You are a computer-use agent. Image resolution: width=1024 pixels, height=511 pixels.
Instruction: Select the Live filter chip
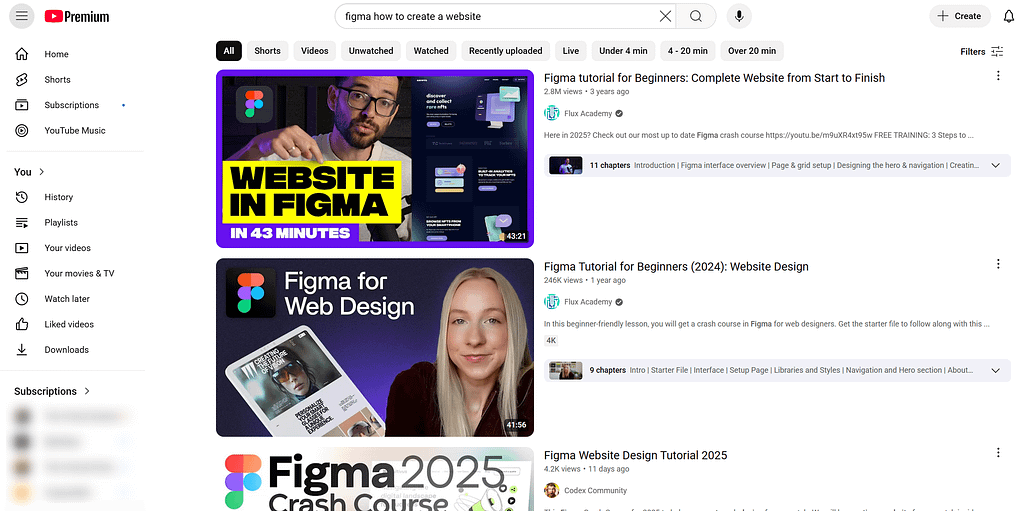tap(571, 51)
